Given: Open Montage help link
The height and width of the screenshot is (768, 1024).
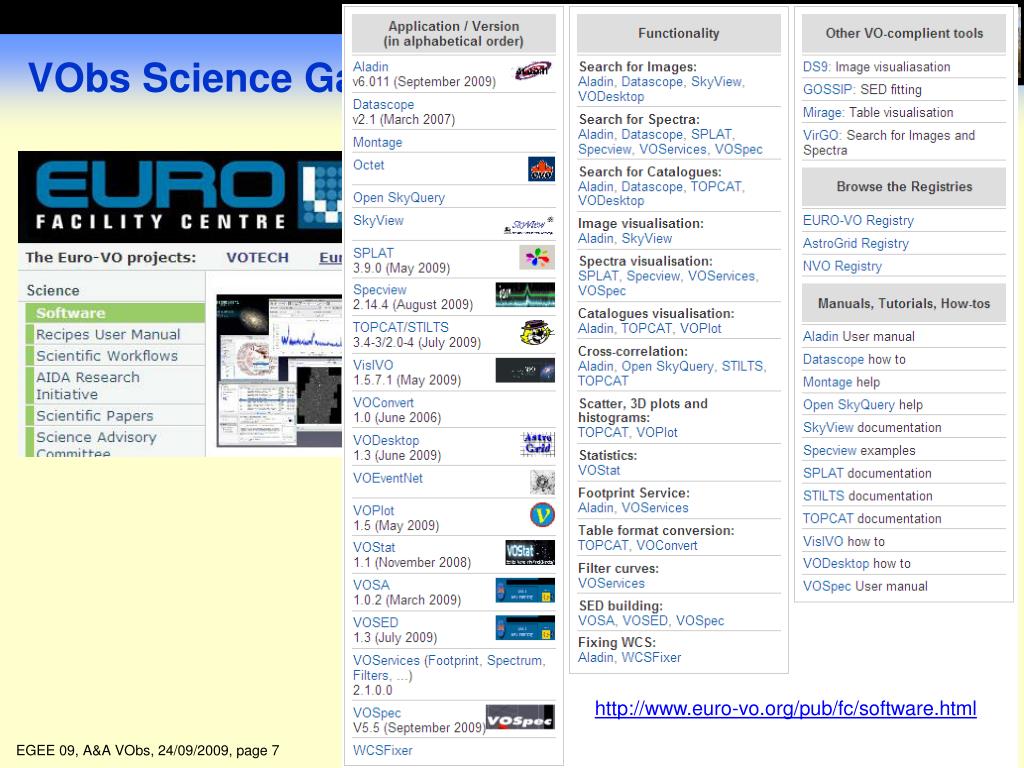Looking at the screenshot, I should coord(841,382).
